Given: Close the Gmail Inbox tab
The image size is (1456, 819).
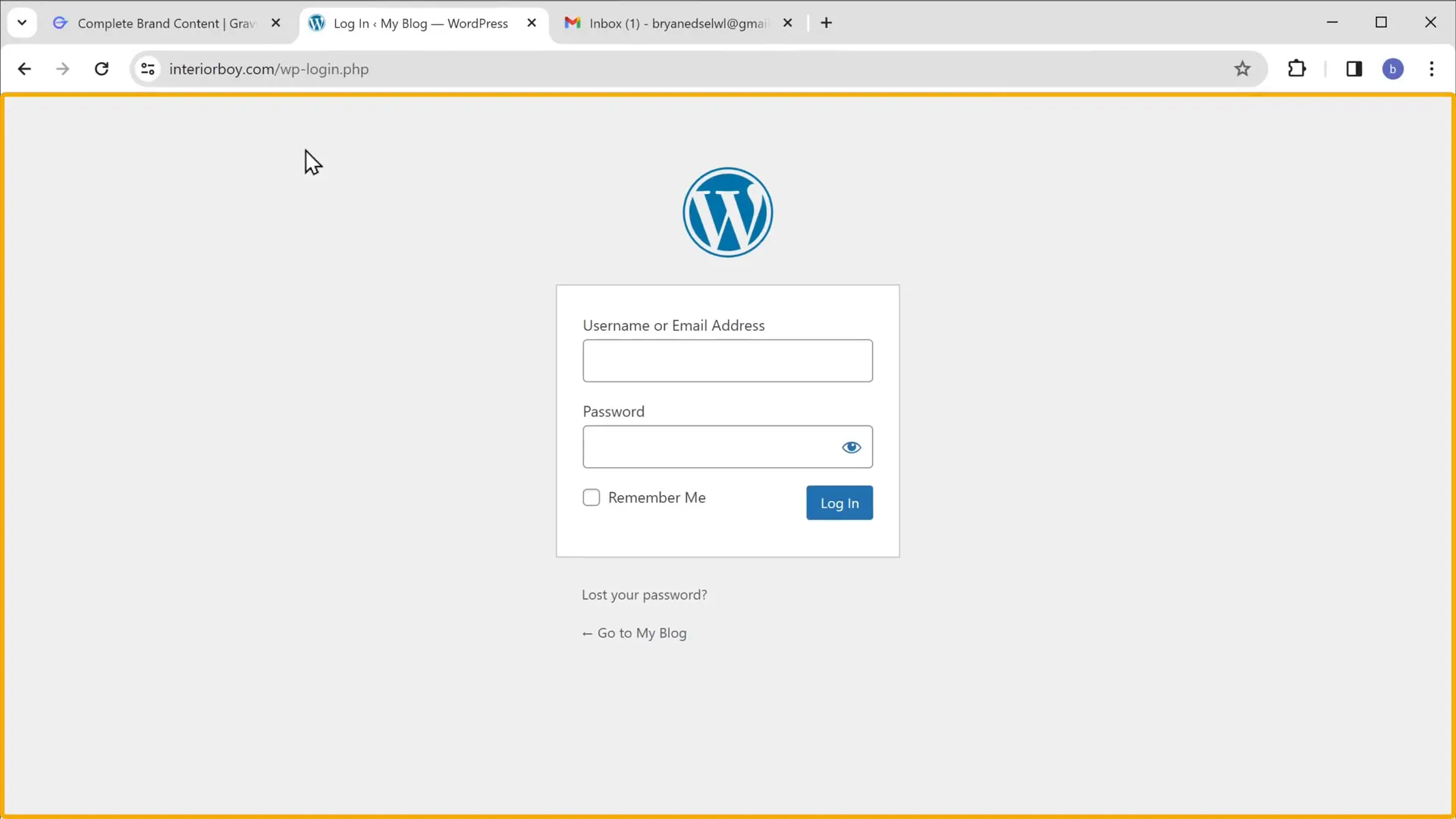Looking at the screenshot, I should 788,23.
